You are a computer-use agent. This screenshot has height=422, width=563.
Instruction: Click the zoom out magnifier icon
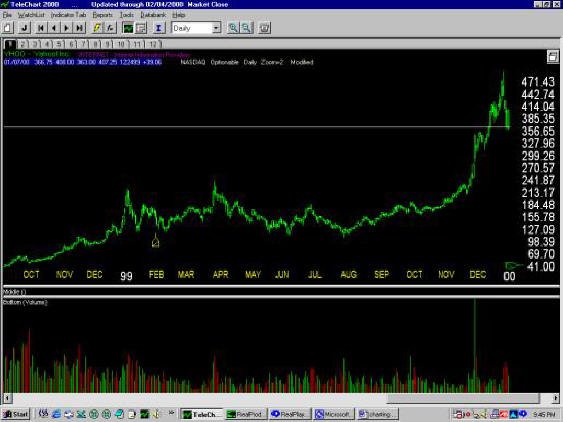(246, 28)
